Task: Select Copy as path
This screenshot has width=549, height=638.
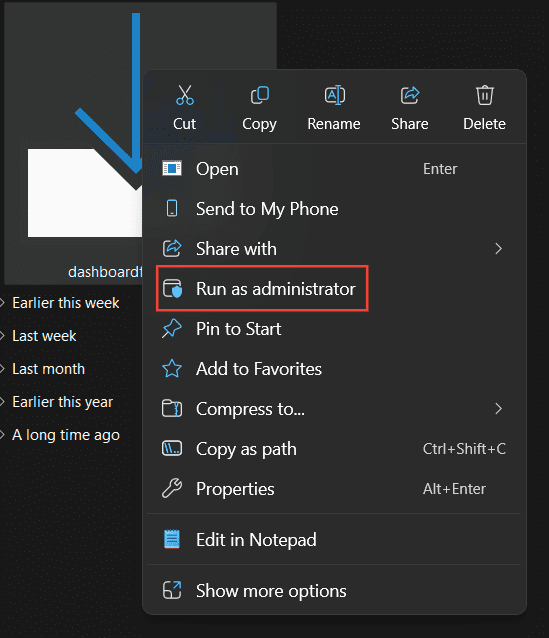Action: 334,448
